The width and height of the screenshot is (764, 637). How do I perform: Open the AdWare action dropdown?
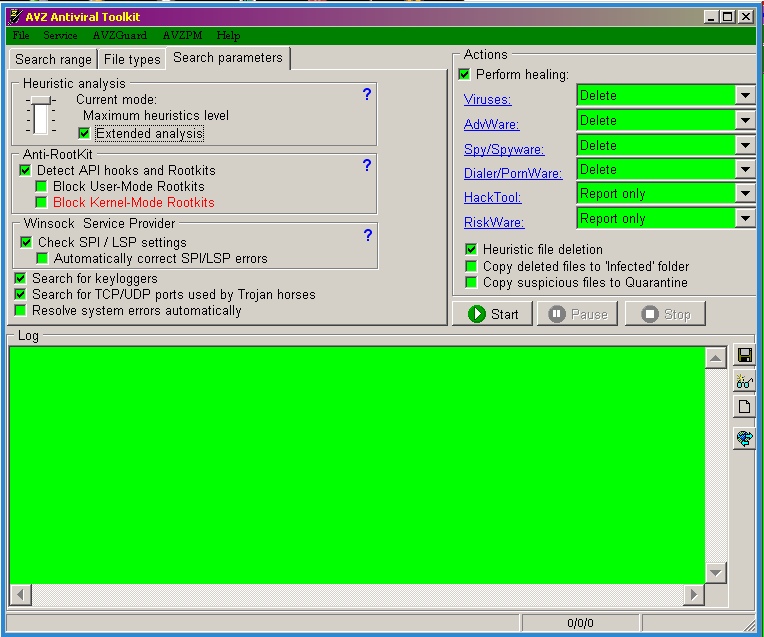745,120
